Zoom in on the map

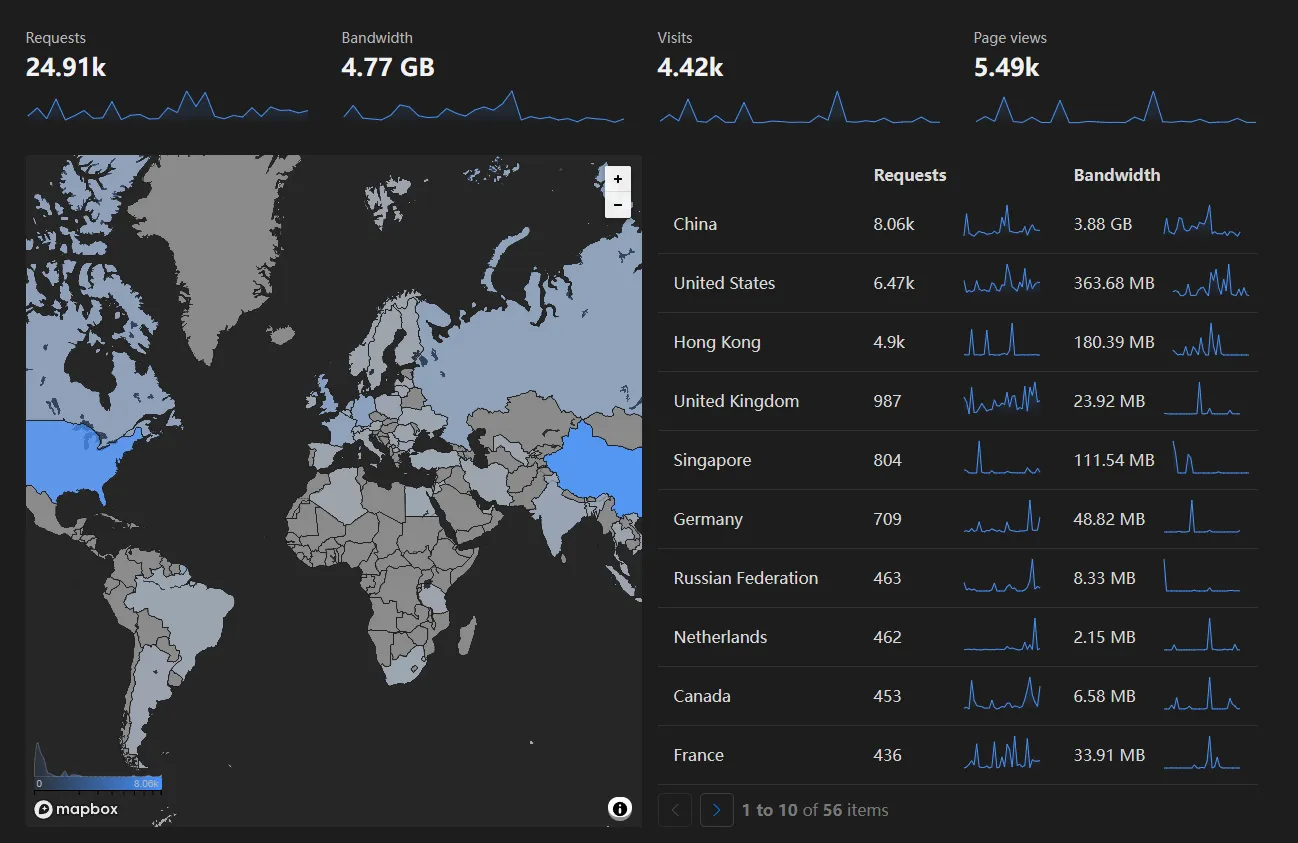click(618, 179)
